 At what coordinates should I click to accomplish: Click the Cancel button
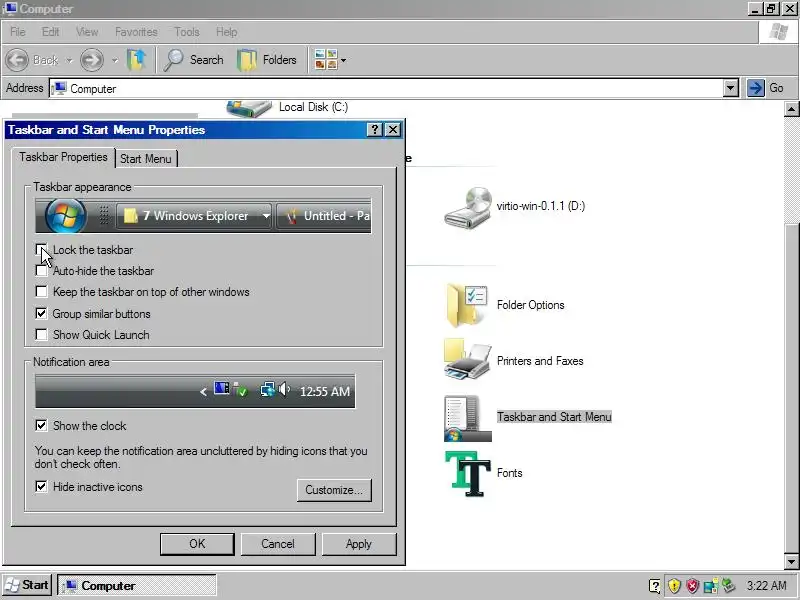[278, 544]
